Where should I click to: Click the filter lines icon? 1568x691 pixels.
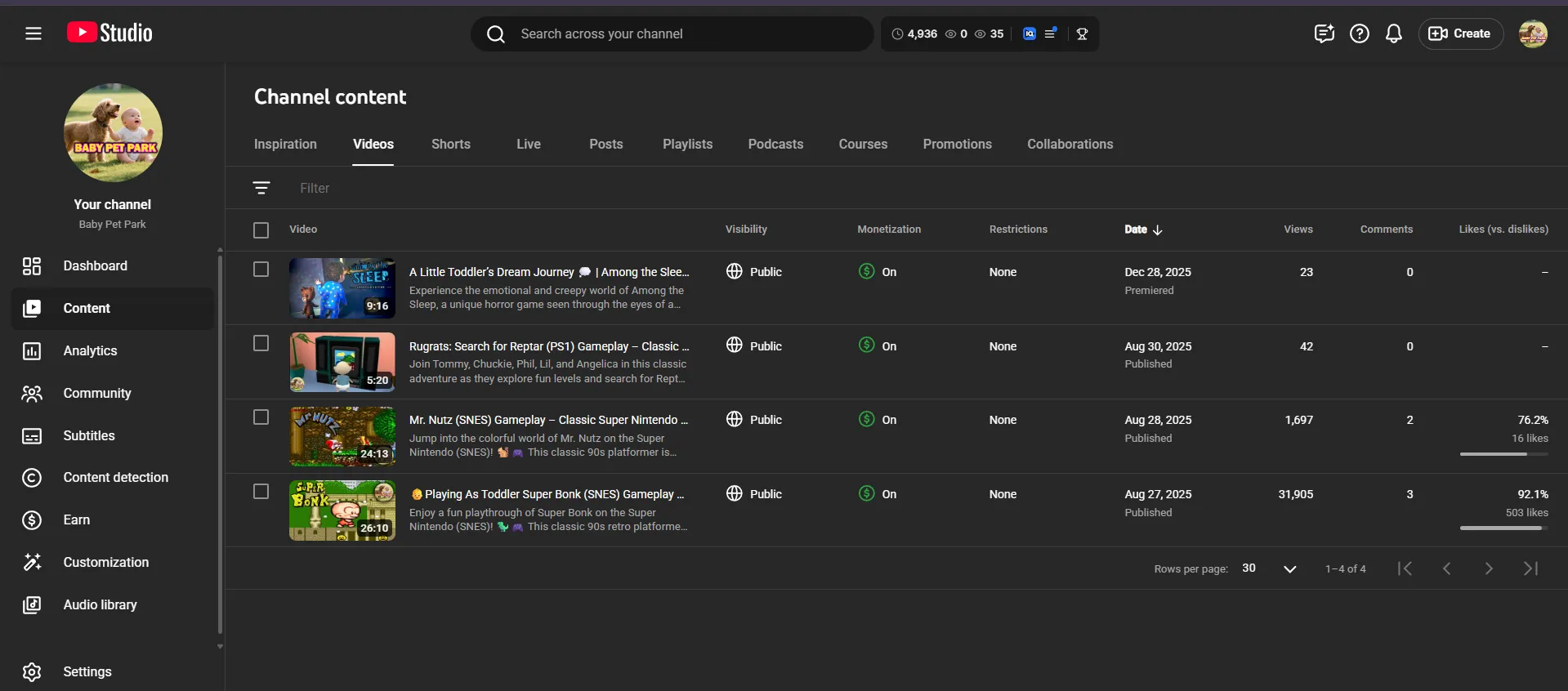[x=261, y=188]
